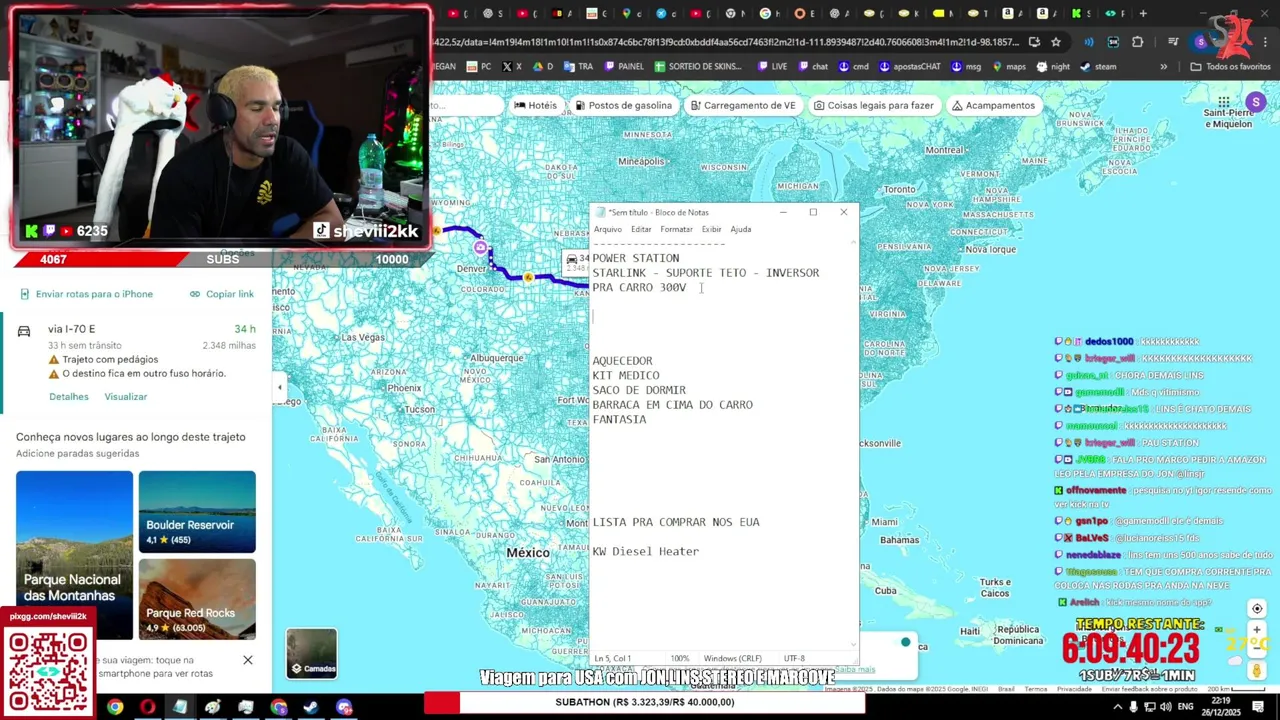Click 'KIT MEDICO' line in Notepad

(626, 376)
